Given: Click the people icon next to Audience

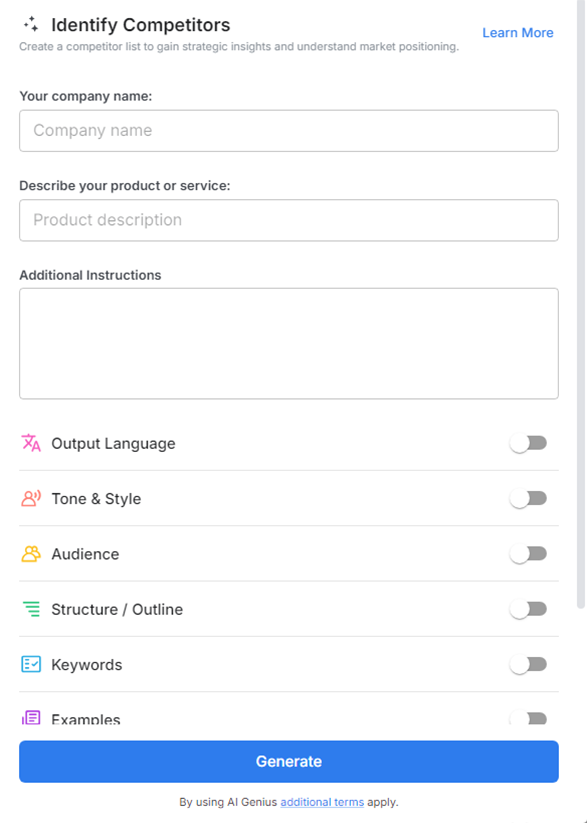Looking at the screenshot, I should coord(29,553).
